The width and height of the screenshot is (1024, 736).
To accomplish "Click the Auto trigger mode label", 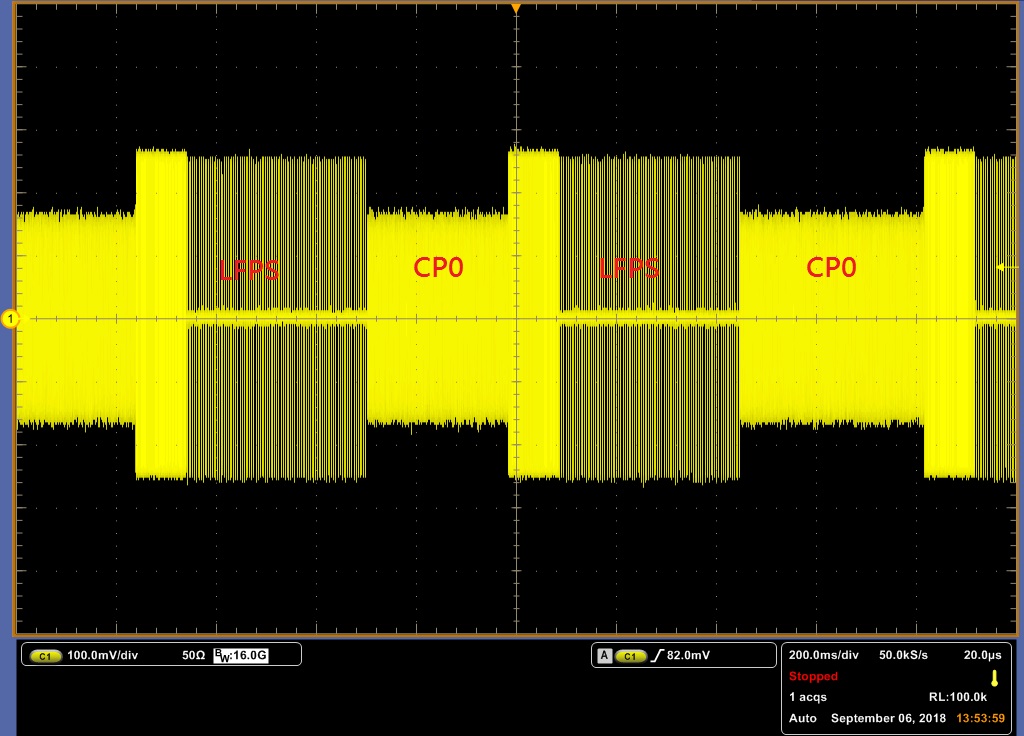I will 803,718.
